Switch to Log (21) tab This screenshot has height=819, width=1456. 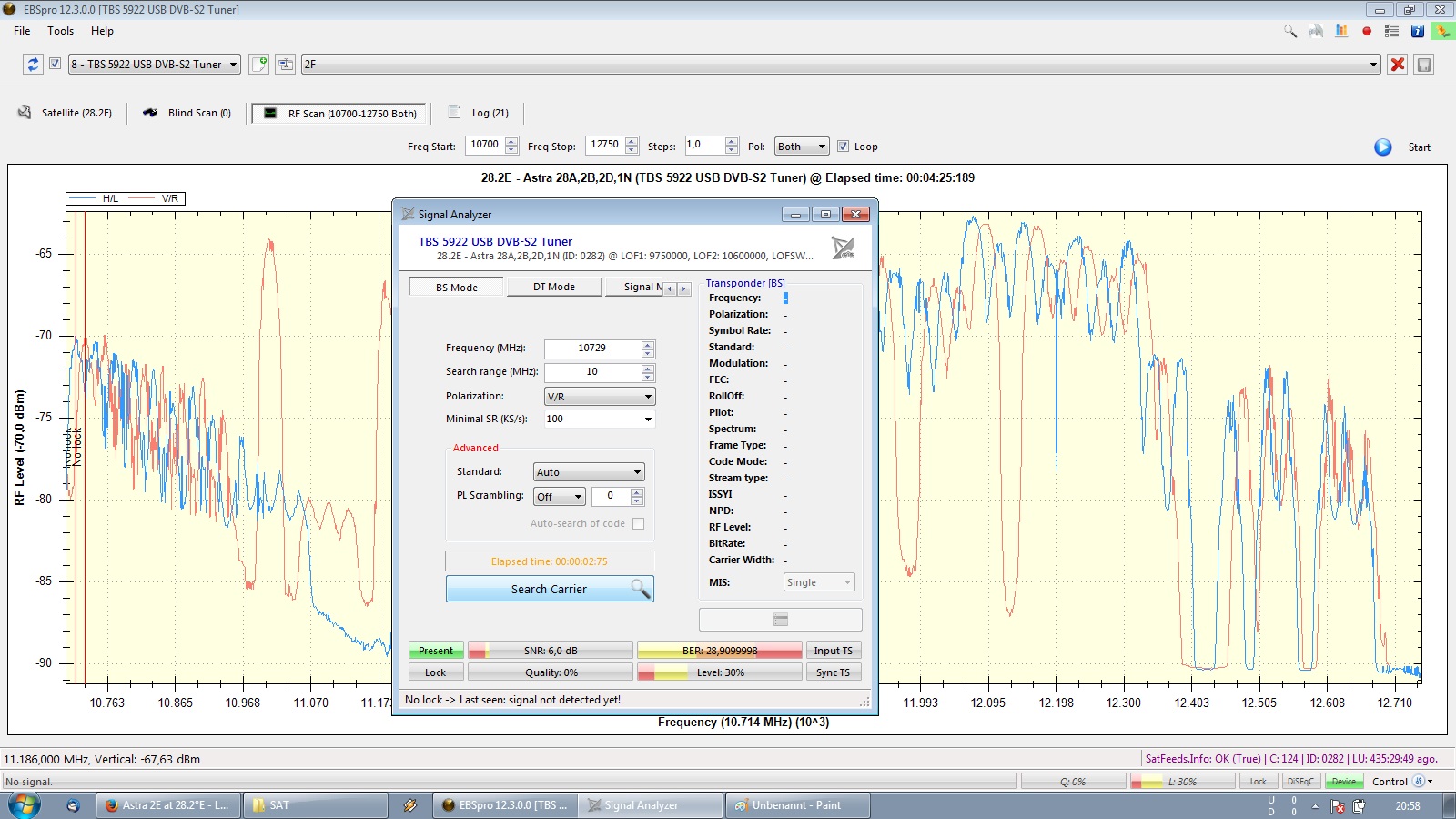coord(480,113)
